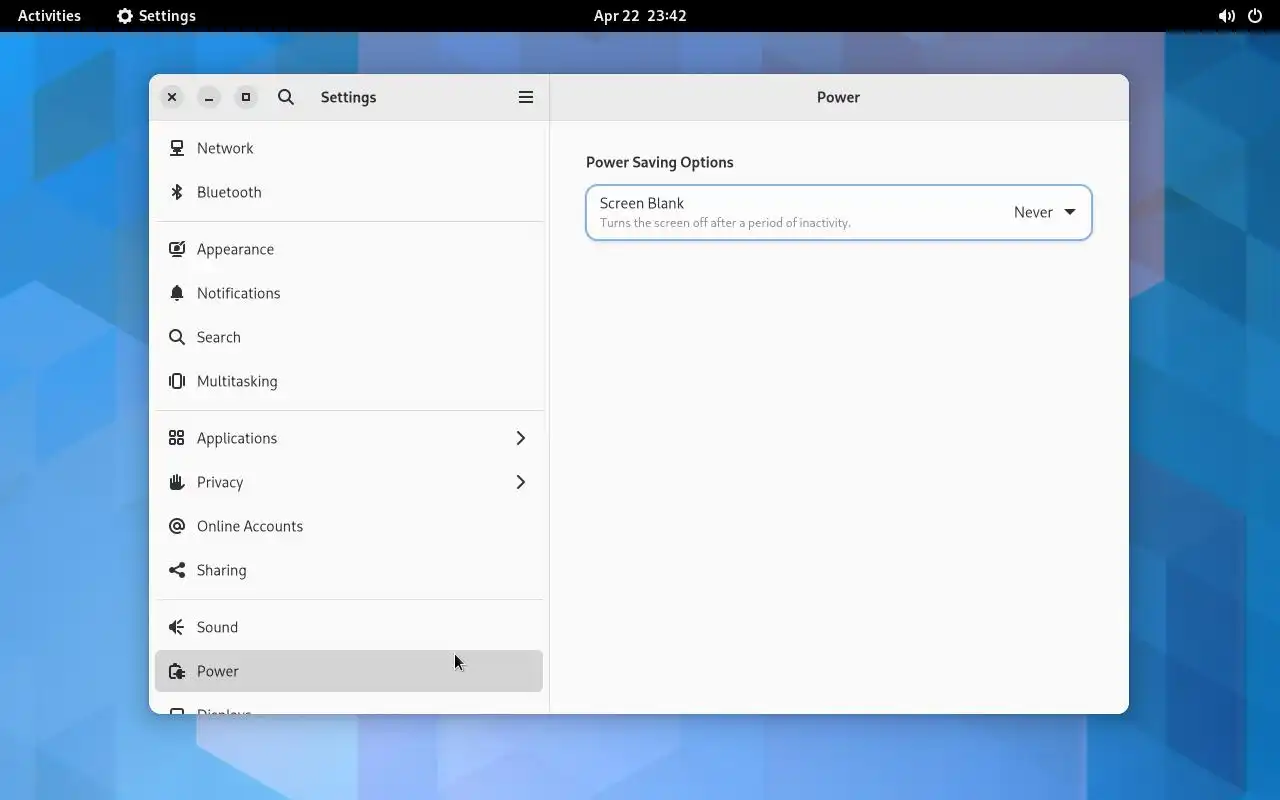The image size is (1280, 800).
Task: Click the Bluetooth icon in sidebar
Action: pos(177,192)
